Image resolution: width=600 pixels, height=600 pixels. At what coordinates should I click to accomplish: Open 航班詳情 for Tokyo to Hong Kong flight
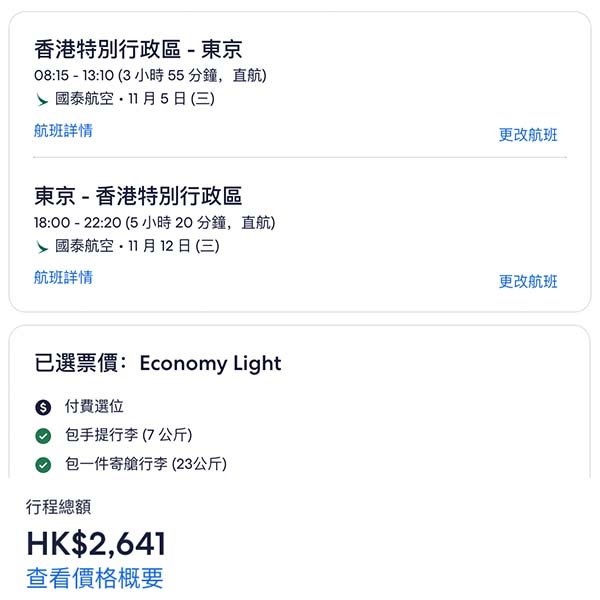tap(64, 277)
